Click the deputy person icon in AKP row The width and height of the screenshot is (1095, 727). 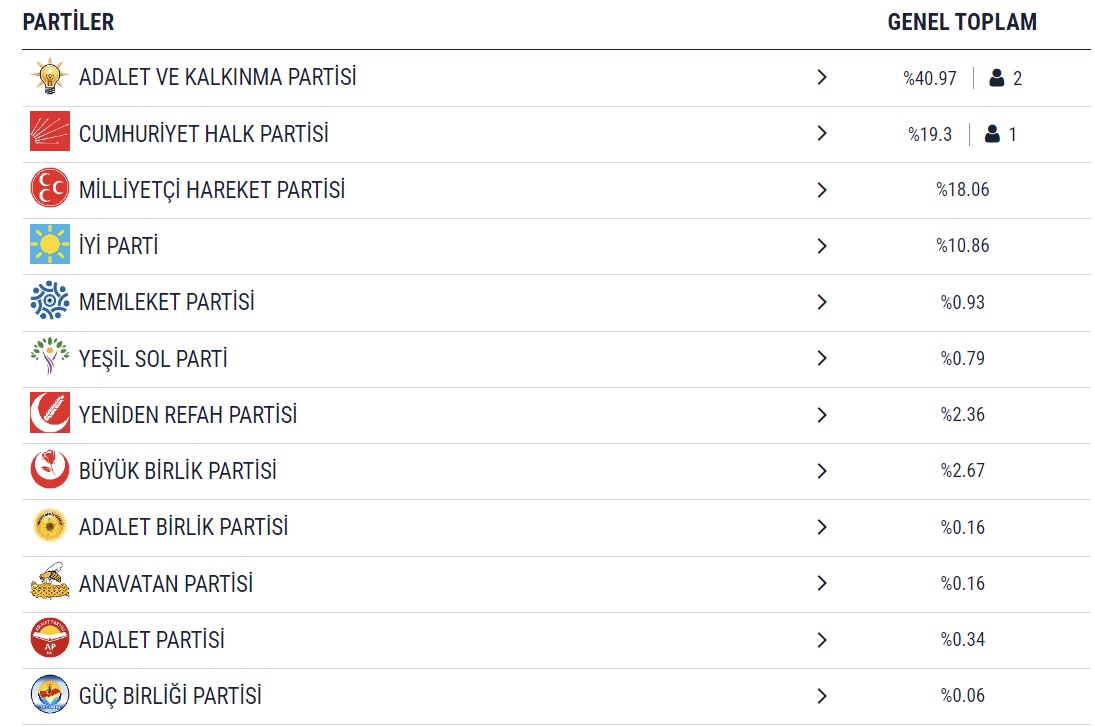(x=996, y=78)
